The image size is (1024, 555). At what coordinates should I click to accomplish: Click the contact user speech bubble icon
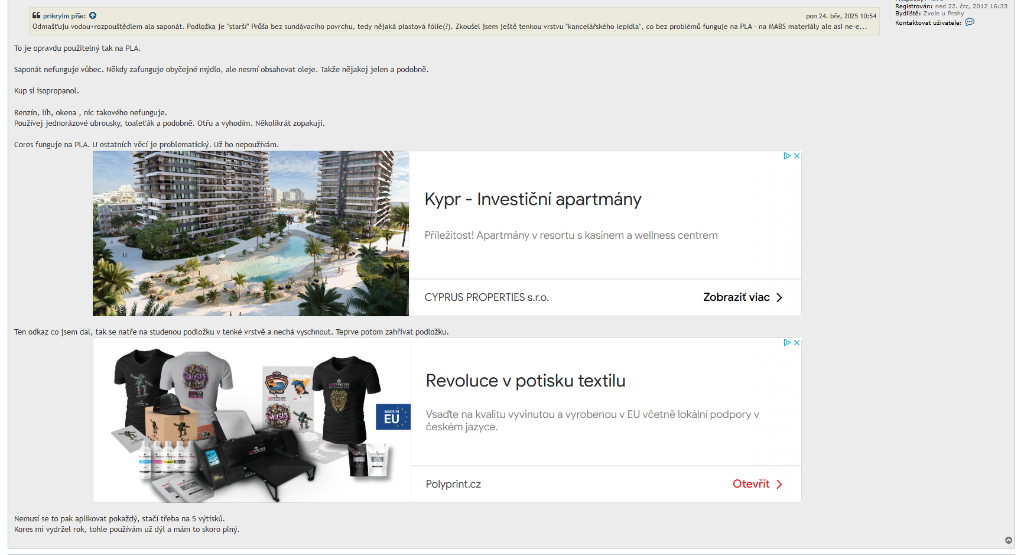[x=969, y=22]
